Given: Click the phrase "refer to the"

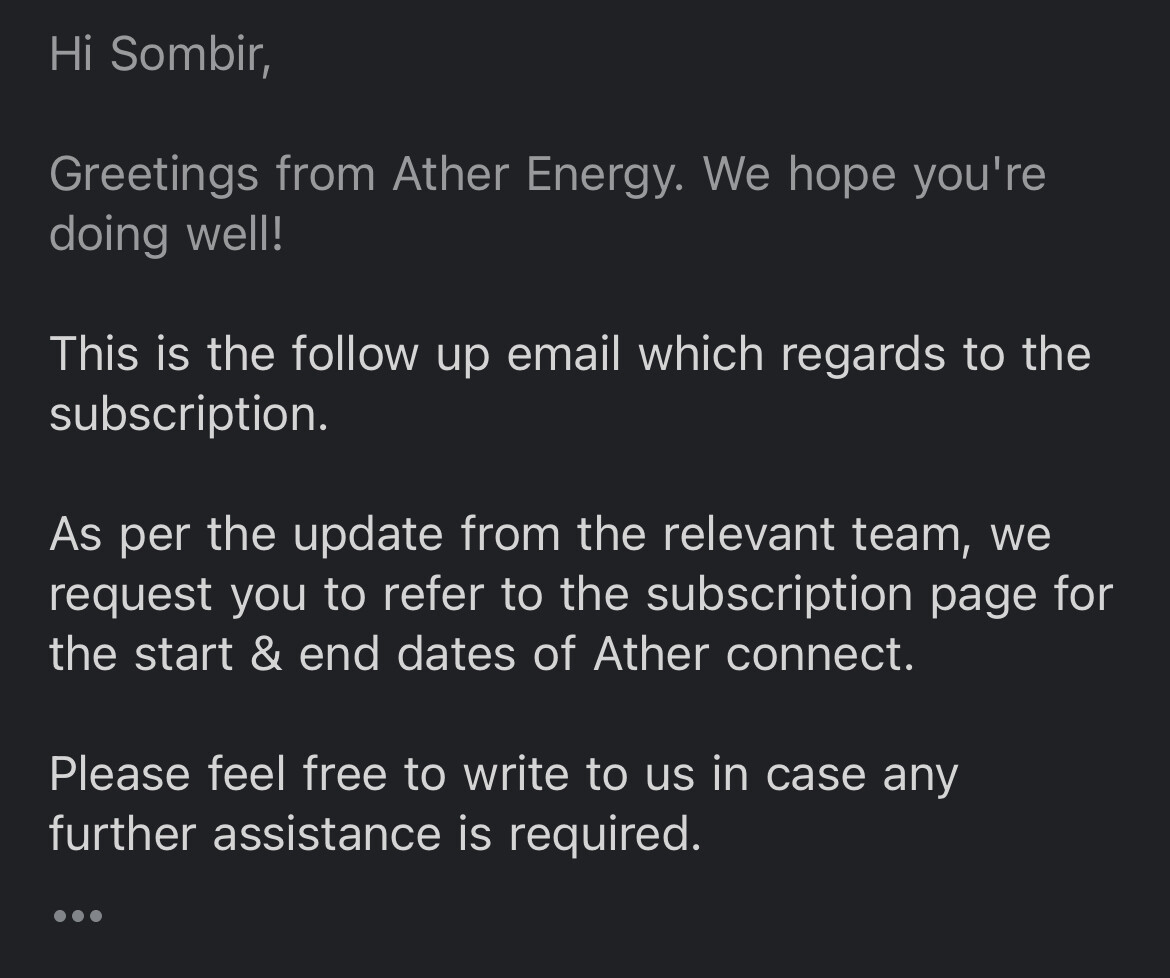Looking at the screenshot, I should pos(506,595).
